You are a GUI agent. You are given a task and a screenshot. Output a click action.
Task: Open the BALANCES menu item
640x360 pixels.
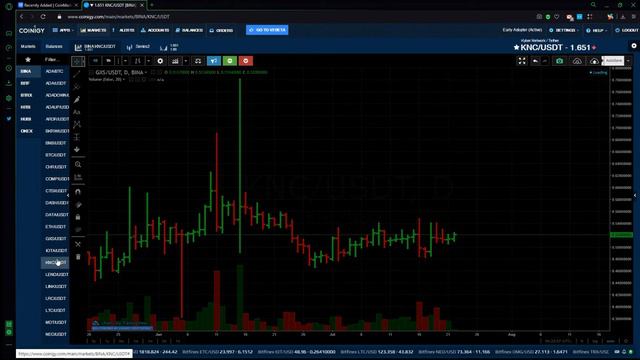[189, 30]
